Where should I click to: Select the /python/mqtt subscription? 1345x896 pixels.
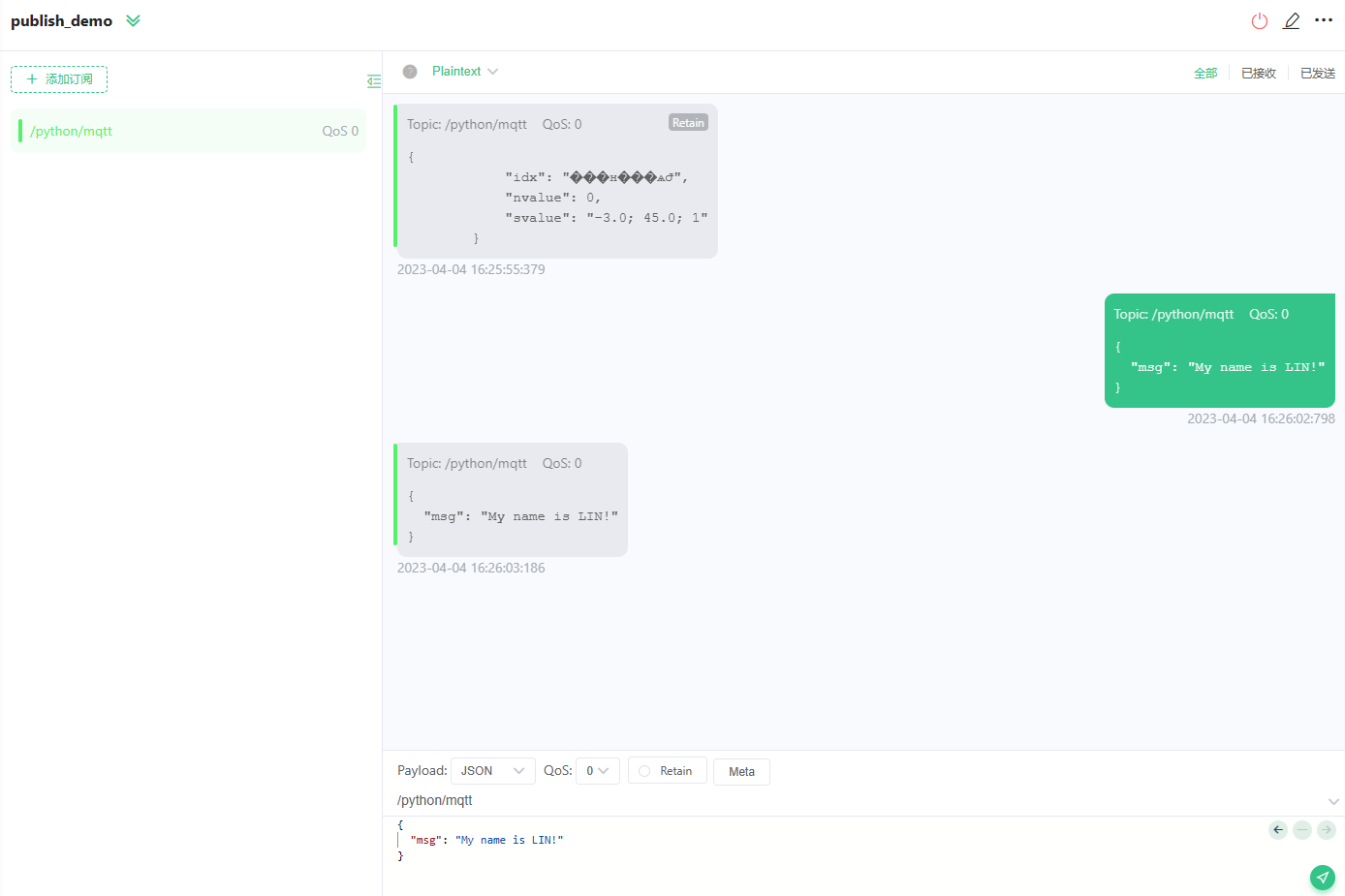click(x=189, y=131)
